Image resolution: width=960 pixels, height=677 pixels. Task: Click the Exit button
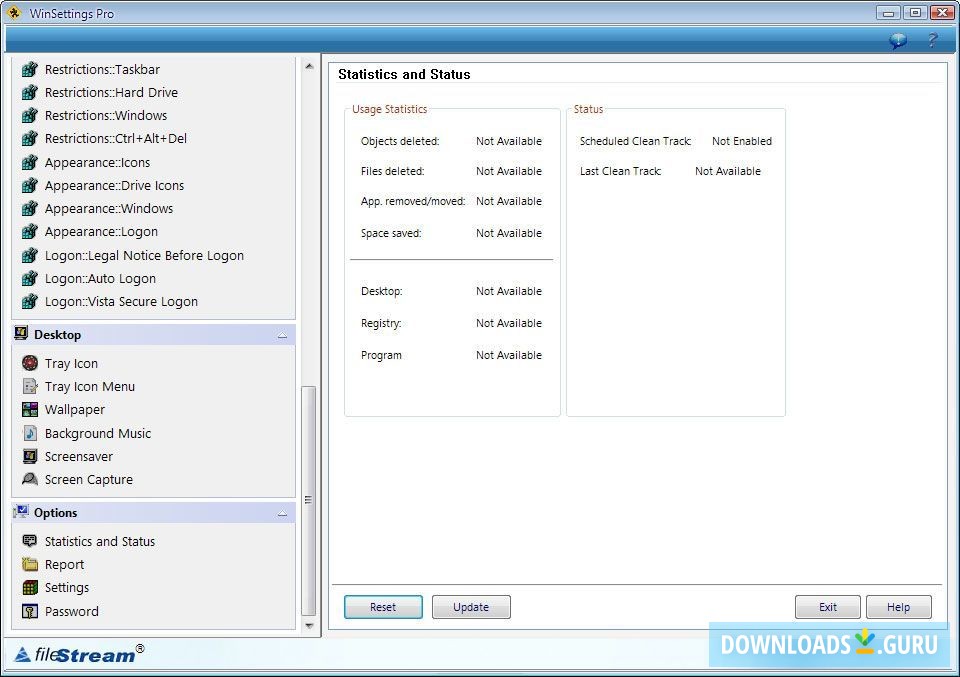(828, 607)
